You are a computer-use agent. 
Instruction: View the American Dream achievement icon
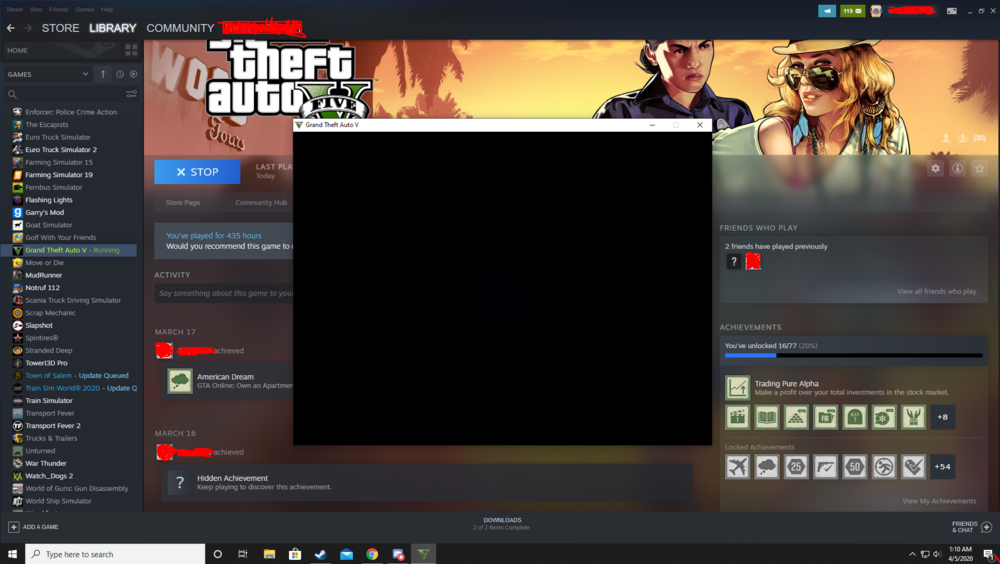[x=180, y=381]
